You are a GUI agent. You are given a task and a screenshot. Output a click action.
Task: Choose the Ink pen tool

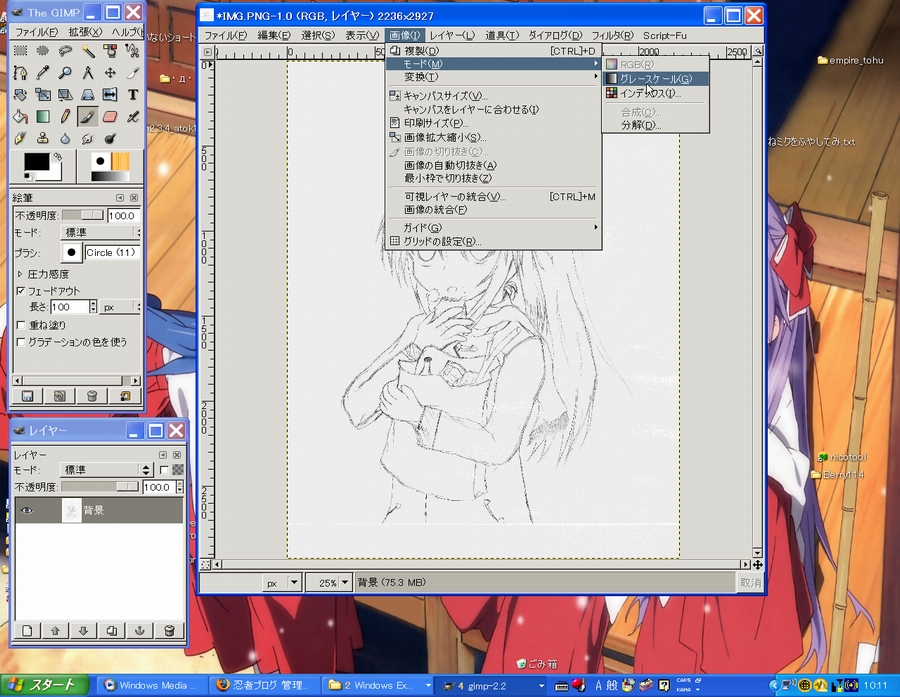coord(21,138)
